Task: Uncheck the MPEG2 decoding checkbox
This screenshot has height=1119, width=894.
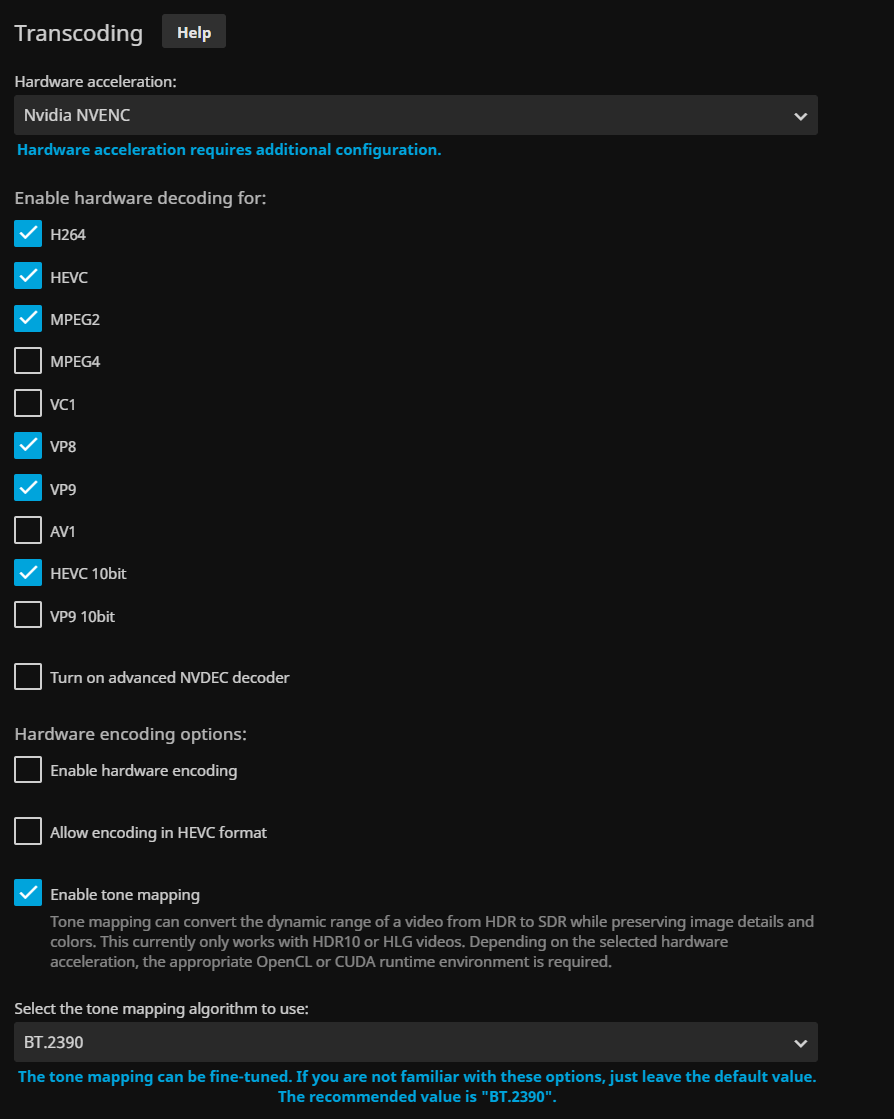Action: 28,319
